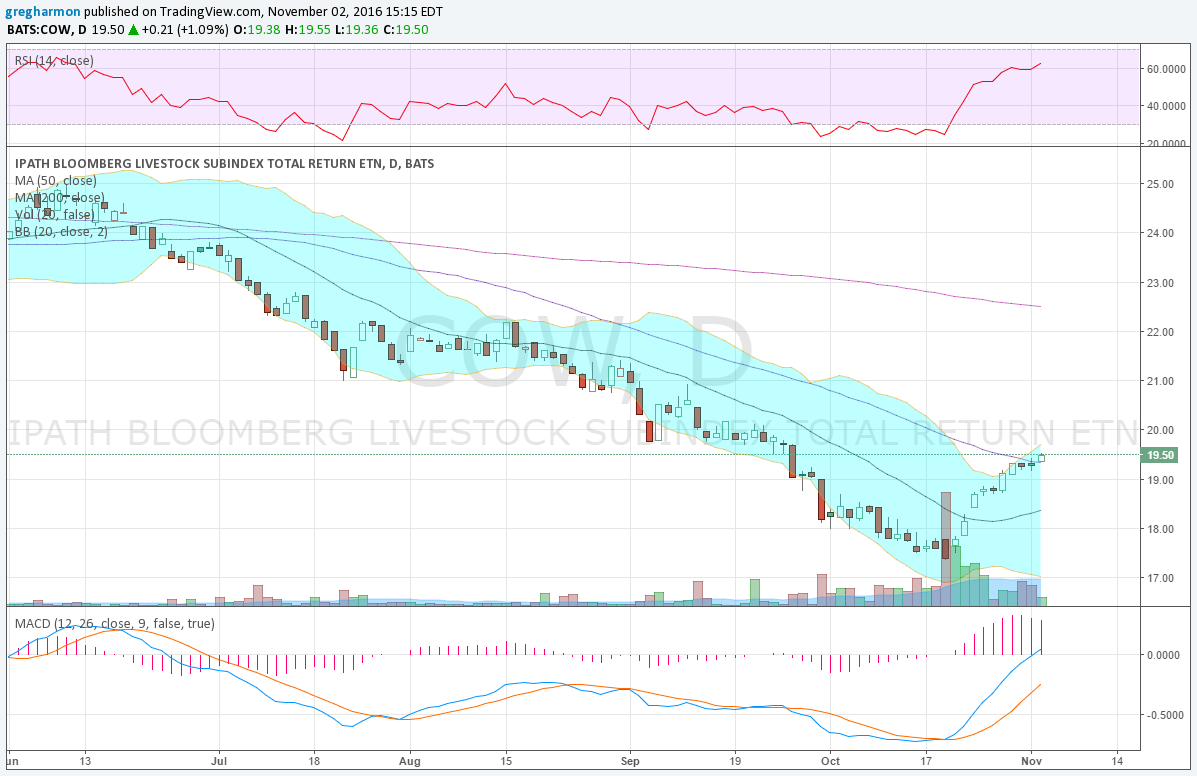Click the 20.00 price axis label
The height and width of the screenshot is (776, 1197).
point(1160,430)
